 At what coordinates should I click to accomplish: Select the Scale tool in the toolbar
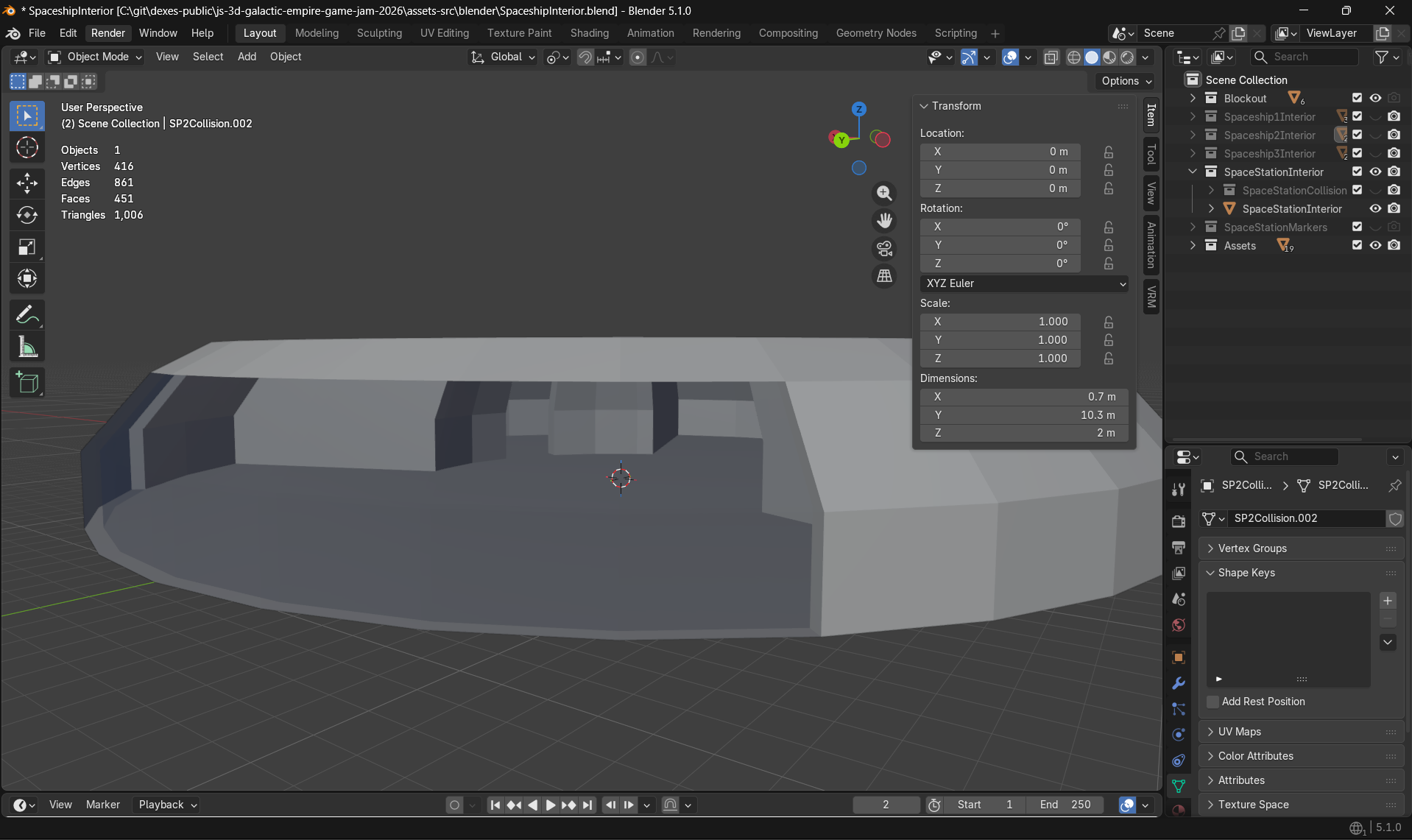tap(27, 247)
